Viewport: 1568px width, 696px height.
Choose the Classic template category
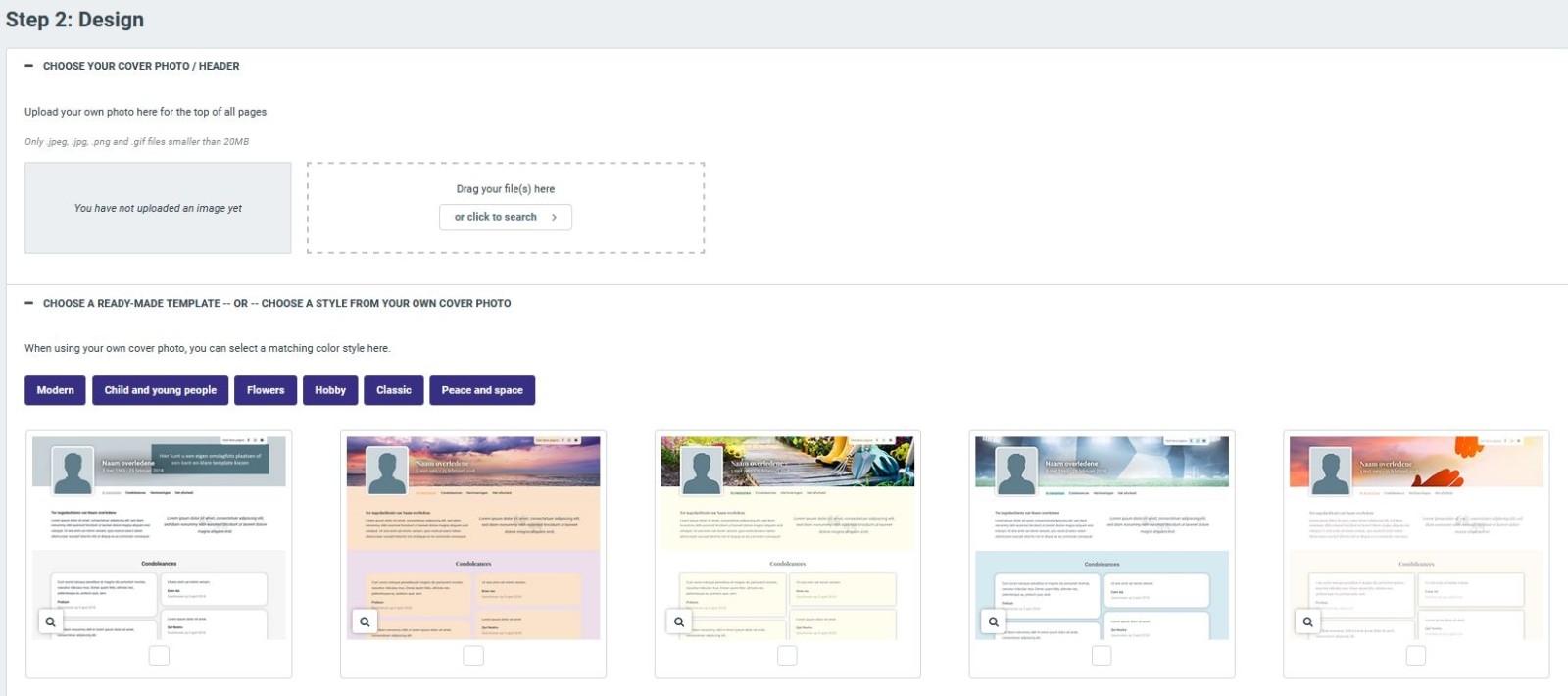coord(394,390)
